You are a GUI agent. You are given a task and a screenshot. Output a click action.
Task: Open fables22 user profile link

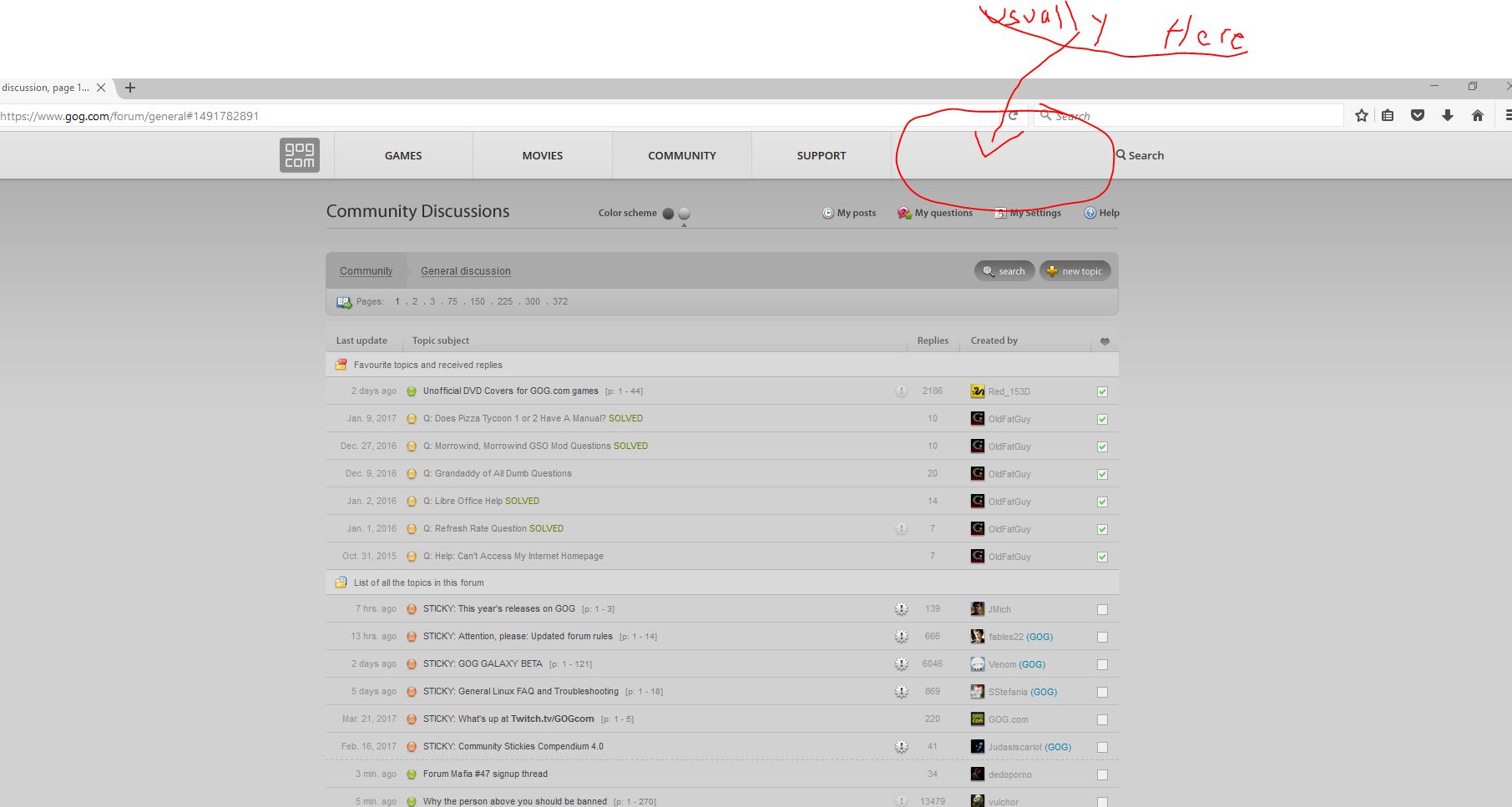[1005, 637]
